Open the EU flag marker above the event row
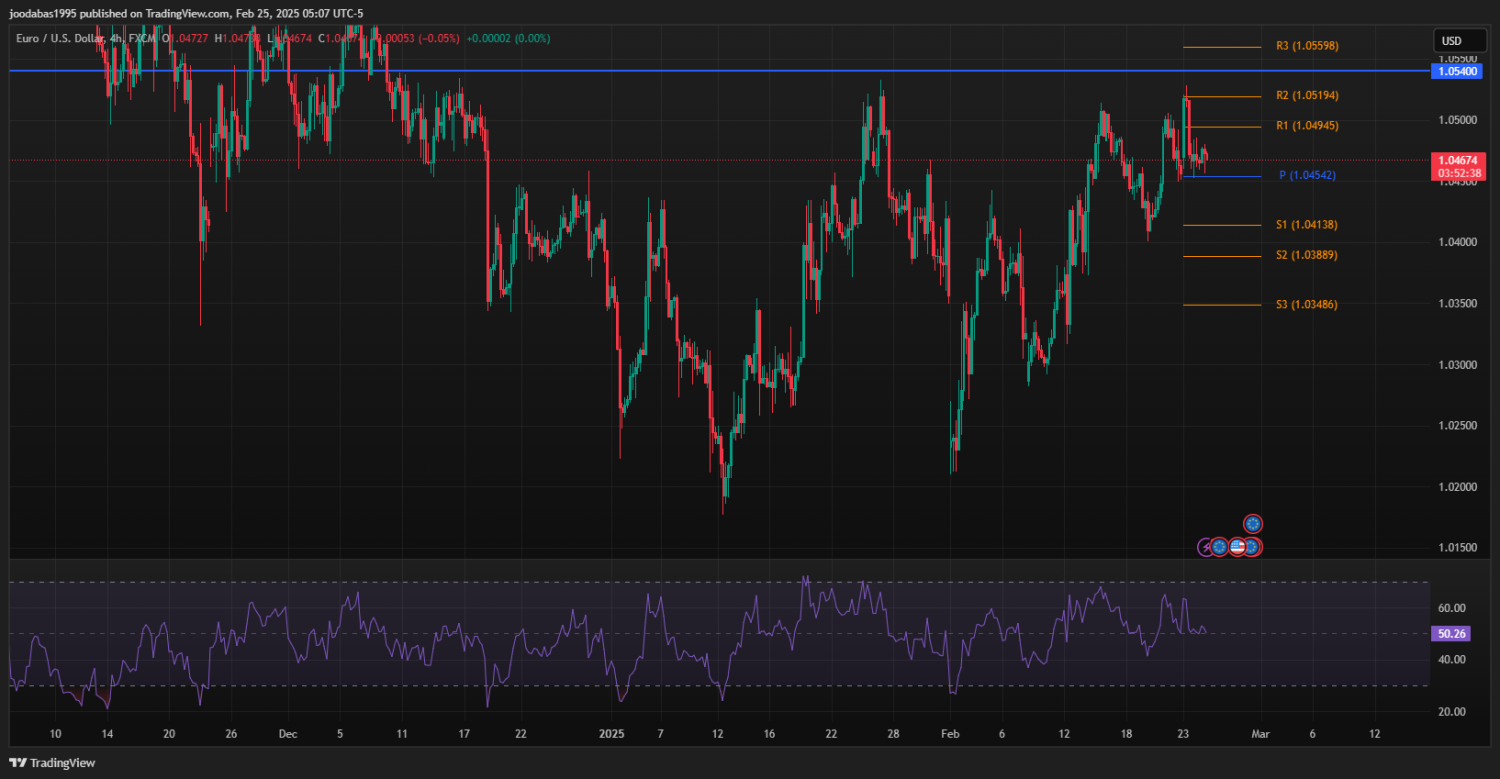Image resolution: width=1500 pixels, height=779 pixels. point(1253,523)
